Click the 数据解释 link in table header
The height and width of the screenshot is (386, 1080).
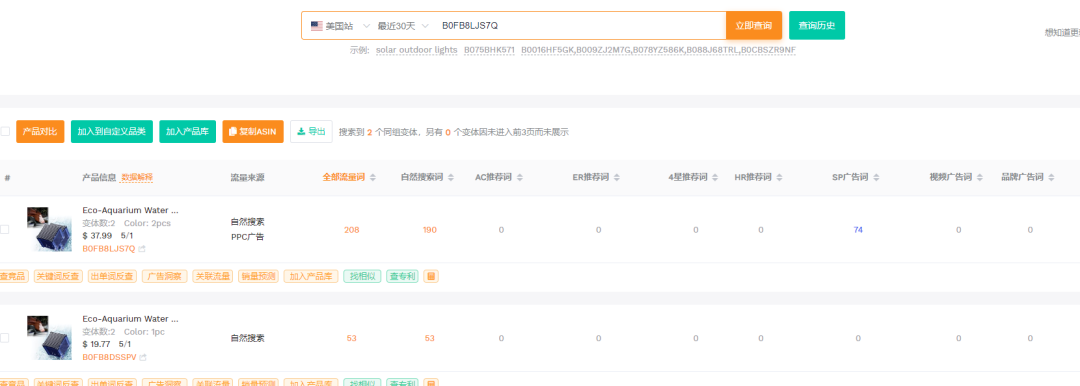137,178
